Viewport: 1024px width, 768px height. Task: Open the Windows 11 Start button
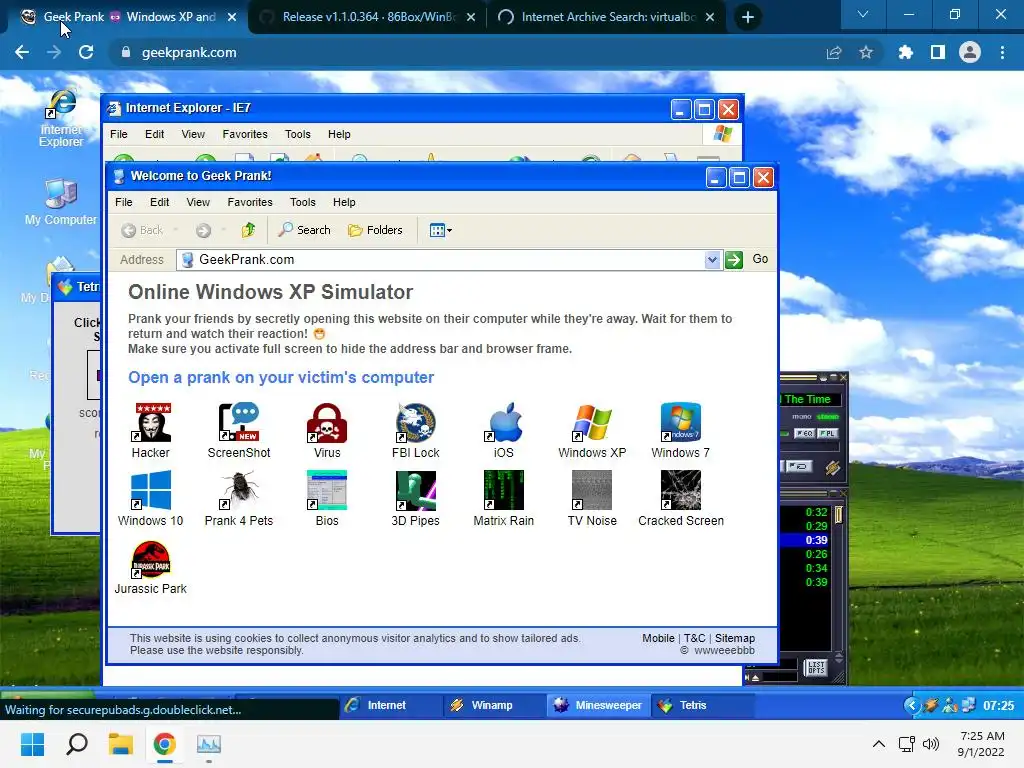(x=32, y=744)
